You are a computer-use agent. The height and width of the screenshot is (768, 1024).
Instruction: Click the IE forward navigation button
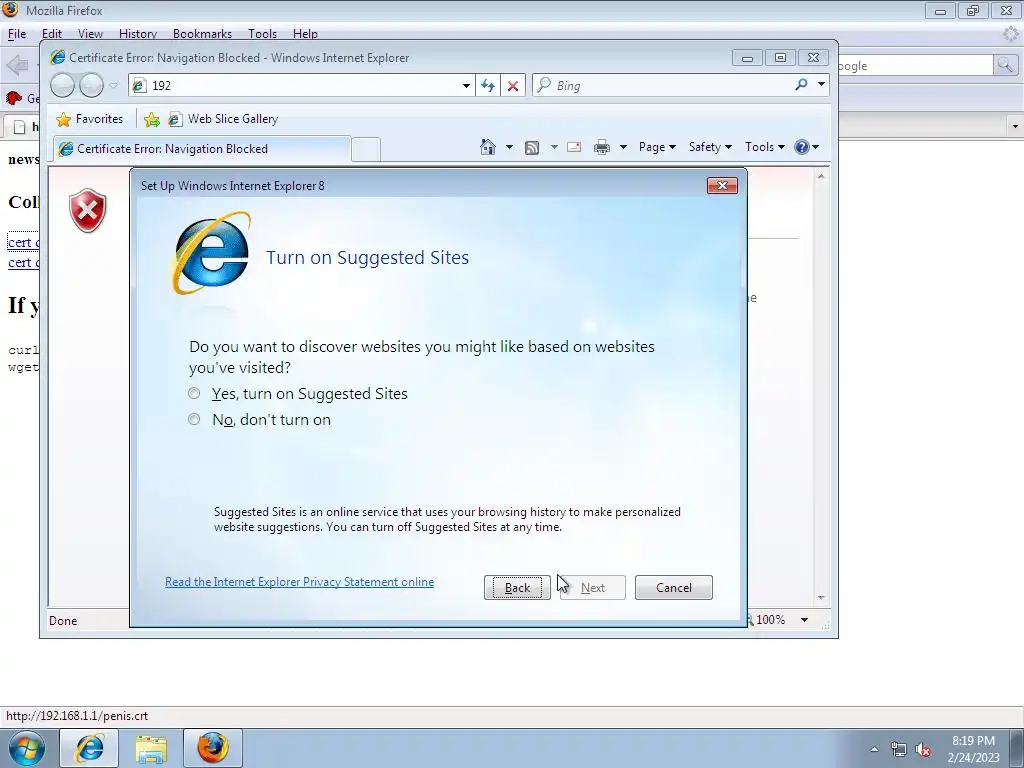[91, 86]
